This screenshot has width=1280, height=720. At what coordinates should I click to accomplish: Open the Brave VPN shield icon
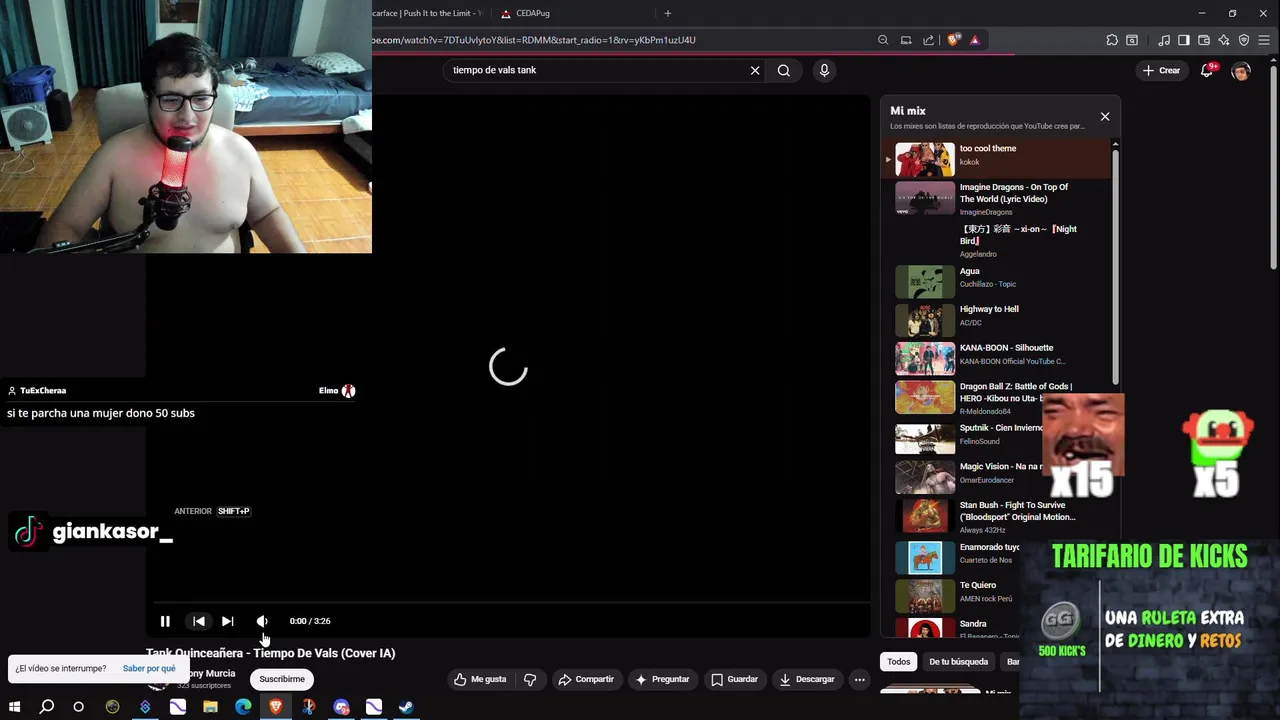(x=1244, y=40)
